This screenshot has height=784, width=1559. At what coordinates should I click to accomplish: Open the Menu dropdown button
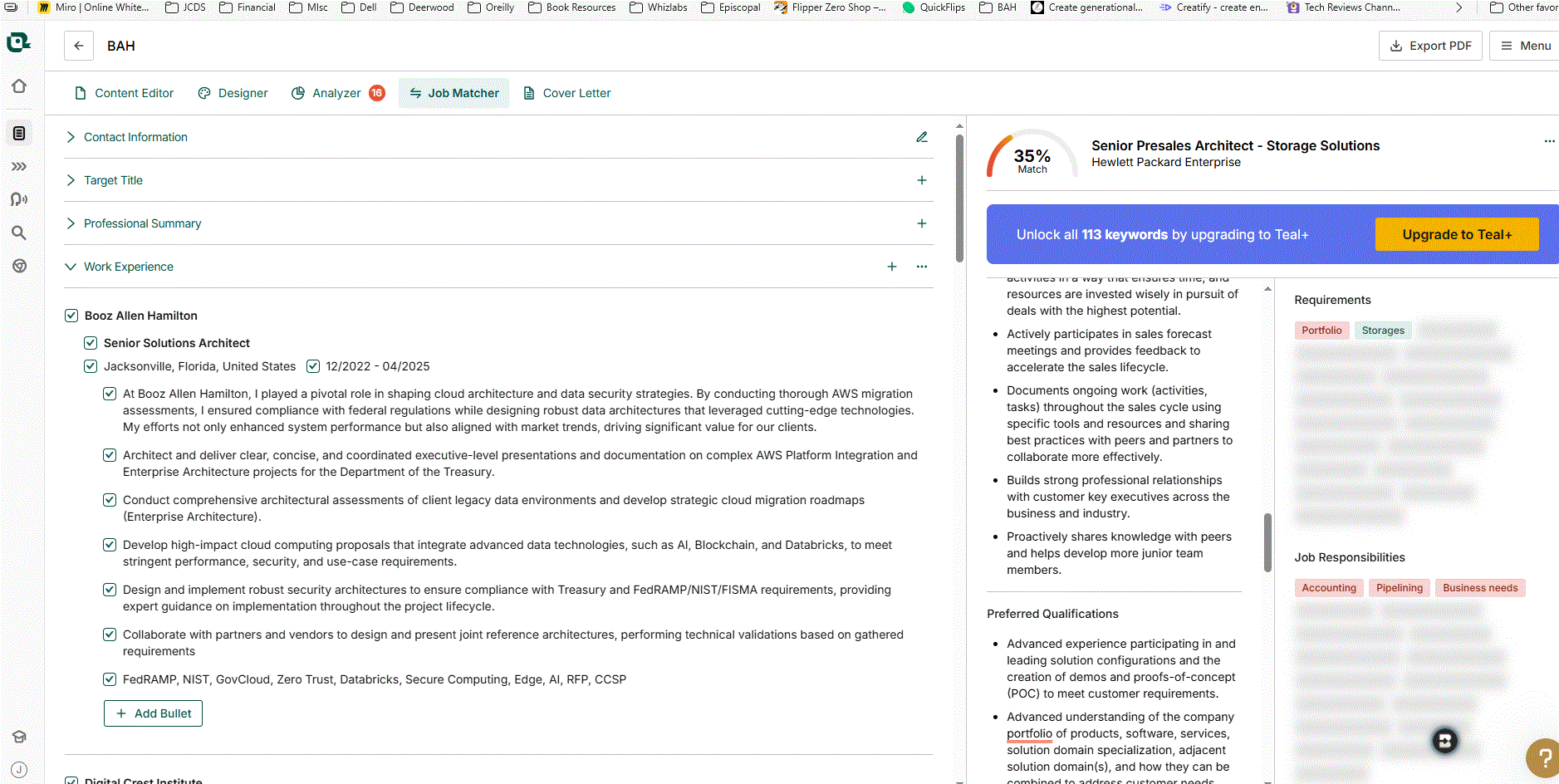pos(1525,46)
